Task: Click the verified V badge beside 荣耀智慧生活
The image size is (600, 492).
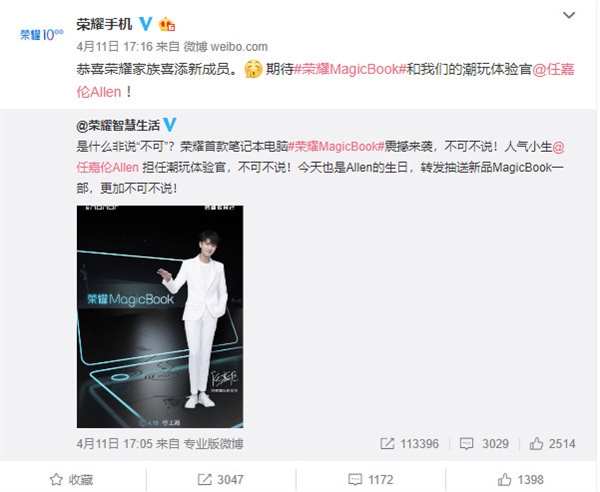Action: coord(170,125)
